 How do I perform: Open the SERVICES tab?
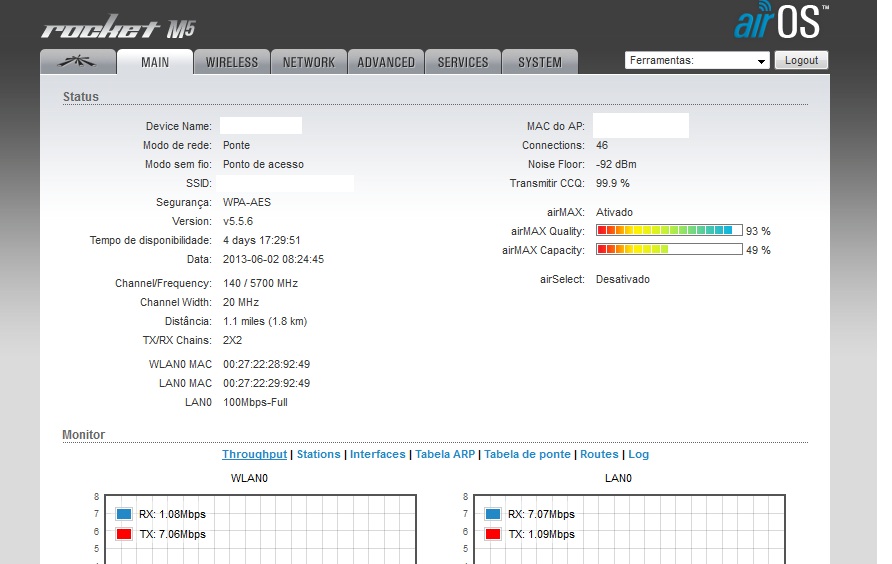tap(462, 61)
